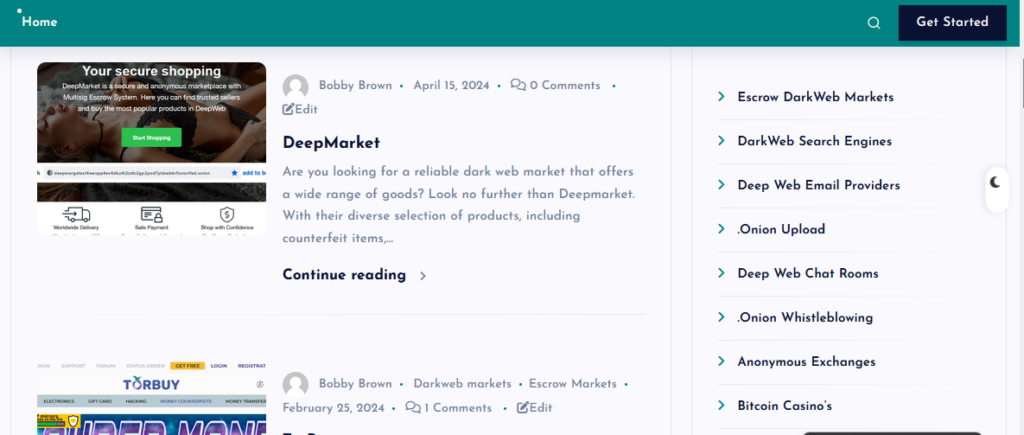Click the edit icon on the DeepMarket post
Image resolution: width=1024 pixels, height=435 pixels.
pos(288,109)
